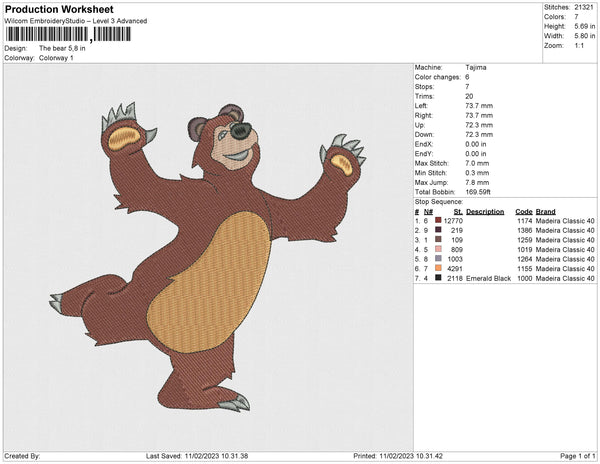600x464 pixels.
Task: Click the 'Created By:' footer label
Action: 22,456
